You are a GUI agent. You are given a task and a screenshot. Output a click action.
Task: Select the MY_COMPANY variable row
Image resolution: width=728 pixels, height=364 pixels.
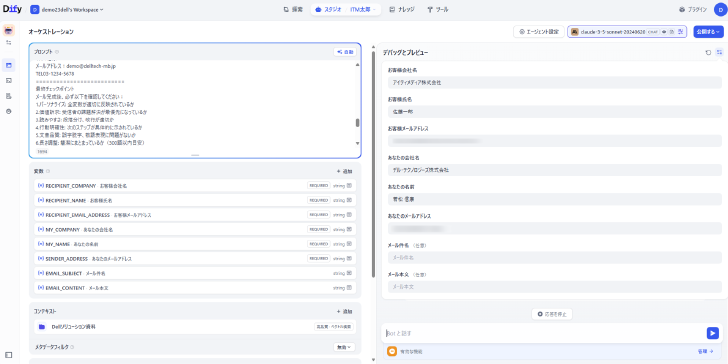click(195, 229)
